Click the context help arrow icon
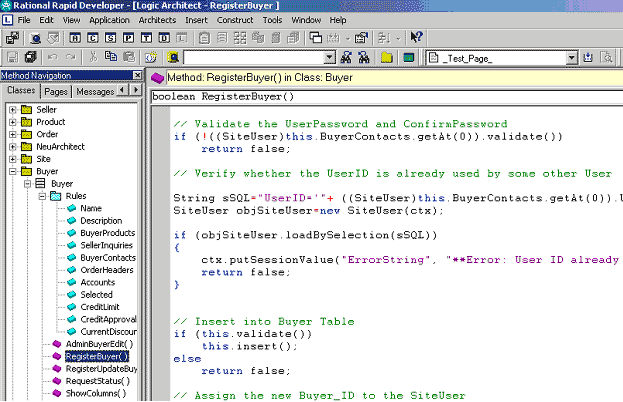This screenshot has height=402, width=623. point(417,38)
